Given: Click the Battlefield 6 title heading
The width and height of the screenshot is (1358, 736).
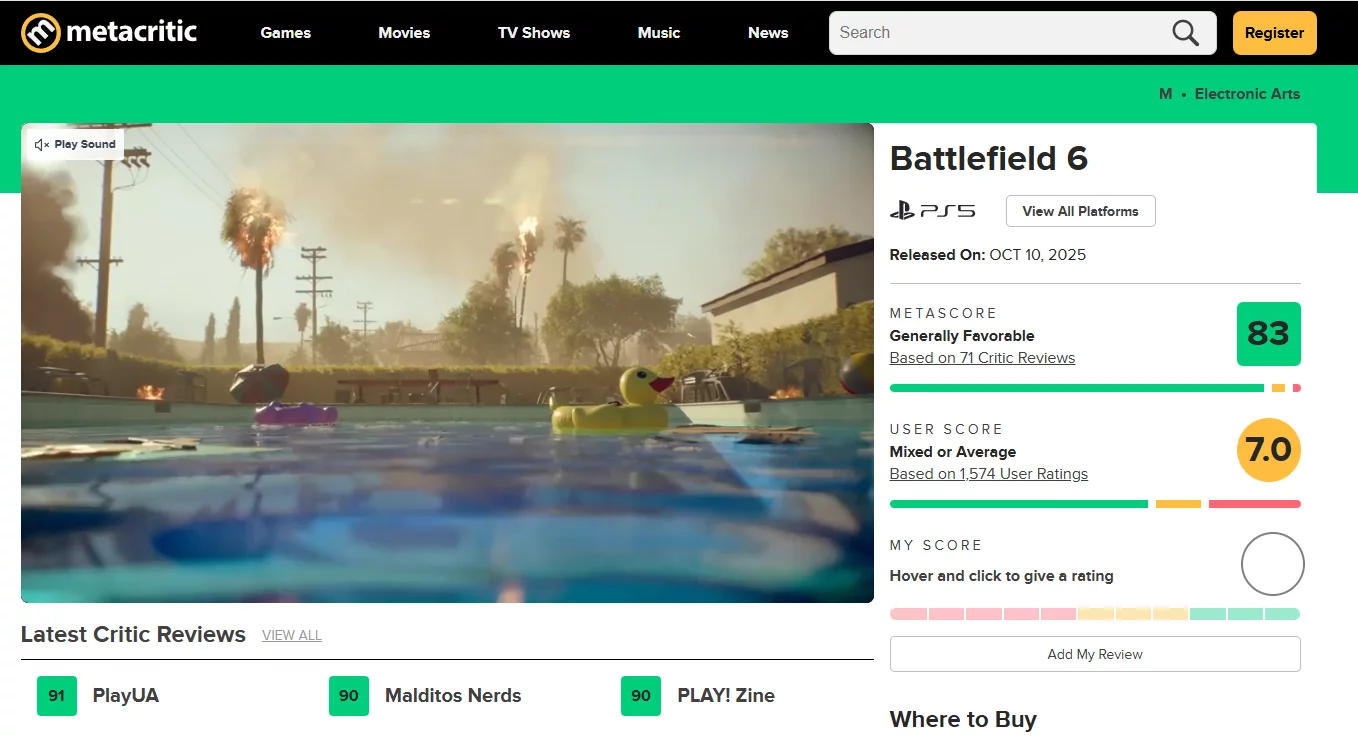Looking at the screenshot, I should [989, 159].
